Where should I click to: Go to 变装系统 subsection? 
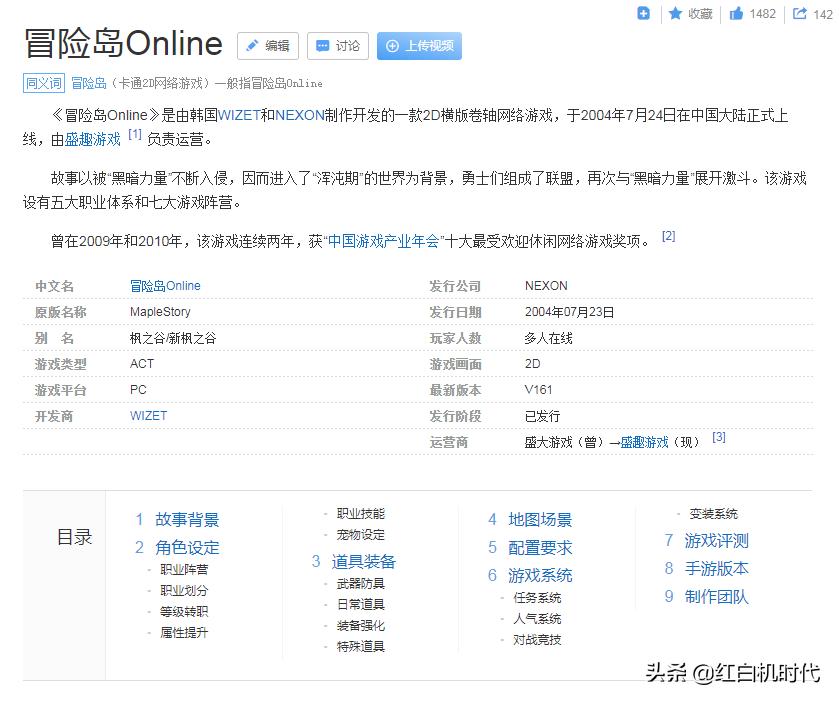(x=714, y=514)
